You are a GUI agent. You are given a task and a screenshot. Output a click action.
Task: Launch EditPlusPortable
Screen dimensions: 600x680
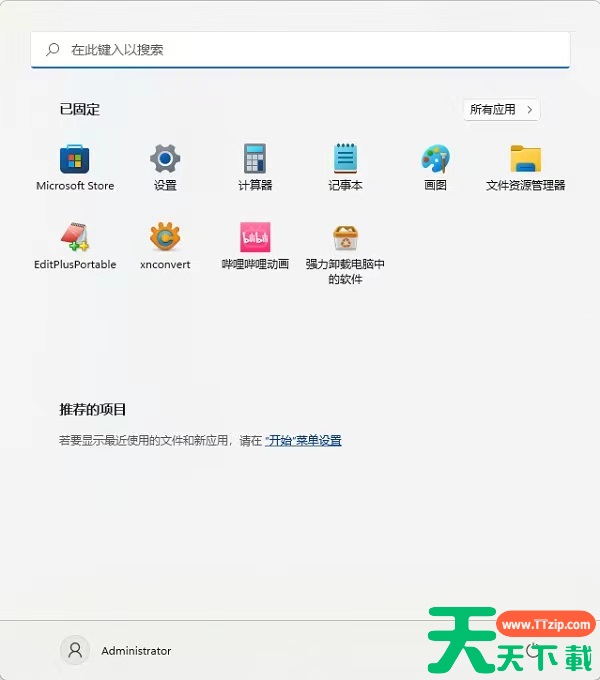coord(75,246)
